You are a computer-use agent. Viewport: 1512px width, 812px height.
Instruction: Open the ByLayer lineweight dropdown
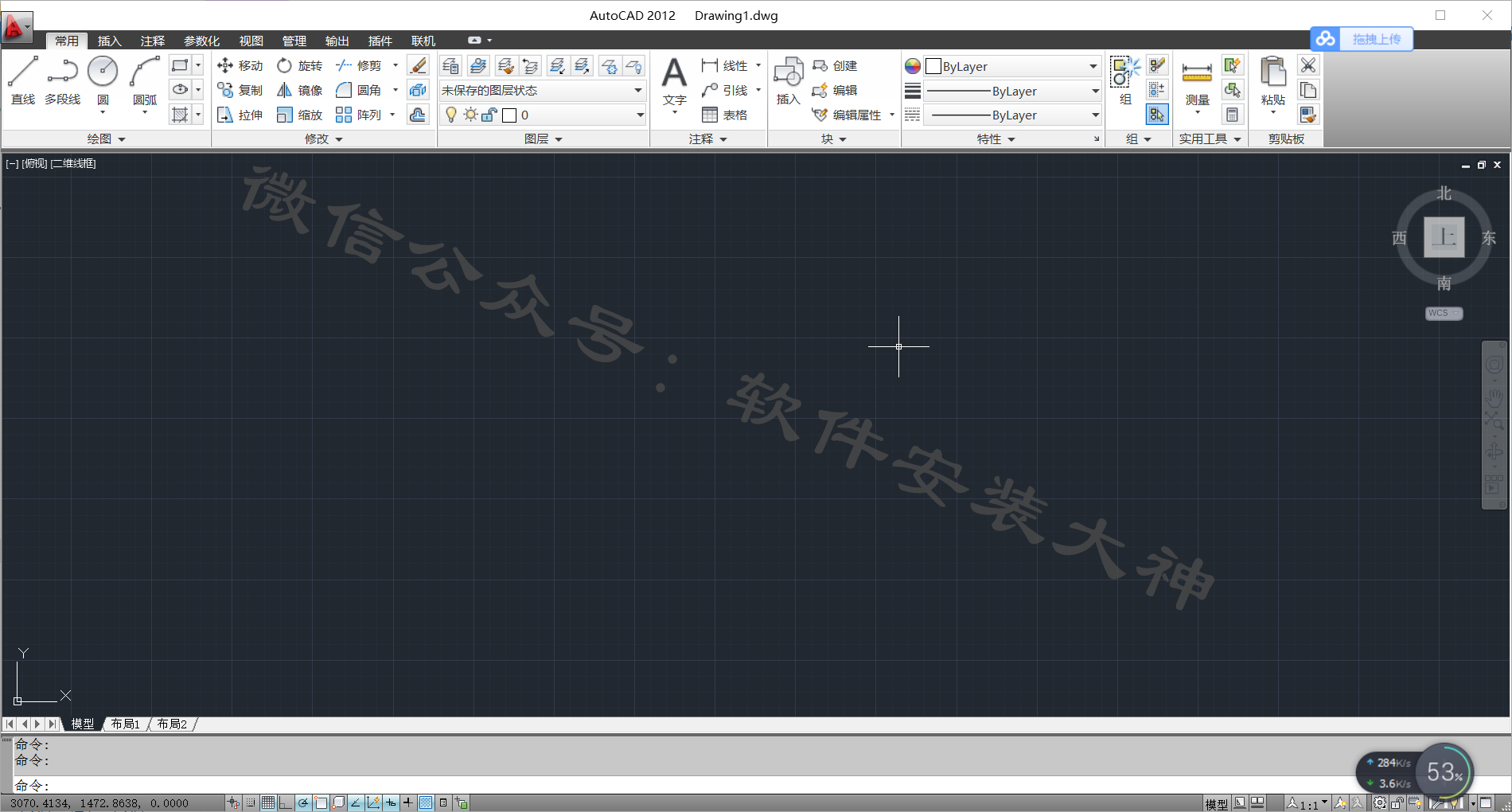1012,91
